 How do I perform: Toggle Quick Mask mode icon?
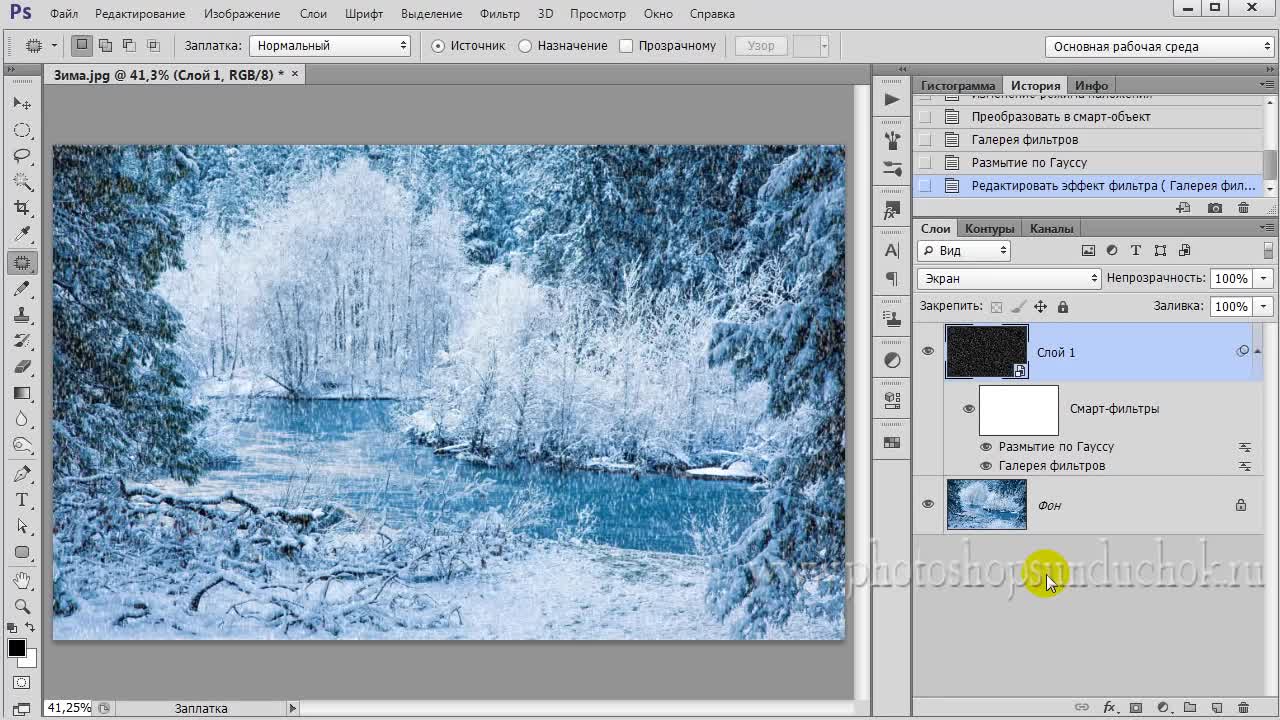(22, 683)
